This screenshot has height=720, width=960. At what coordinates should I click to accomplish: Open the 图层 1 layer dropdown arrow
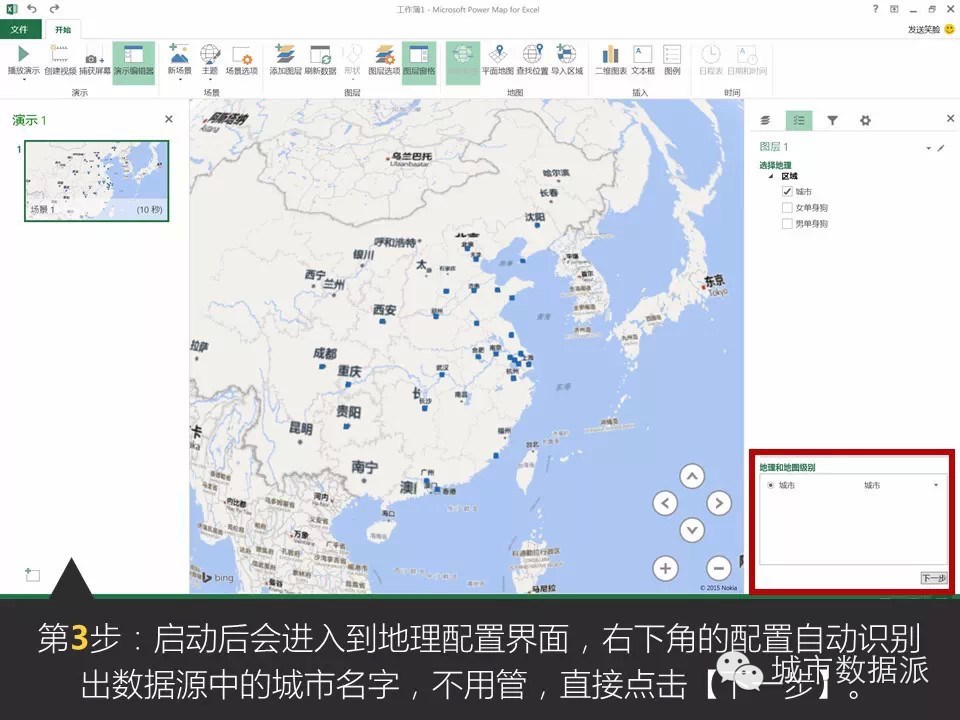(x=928, y=148)
